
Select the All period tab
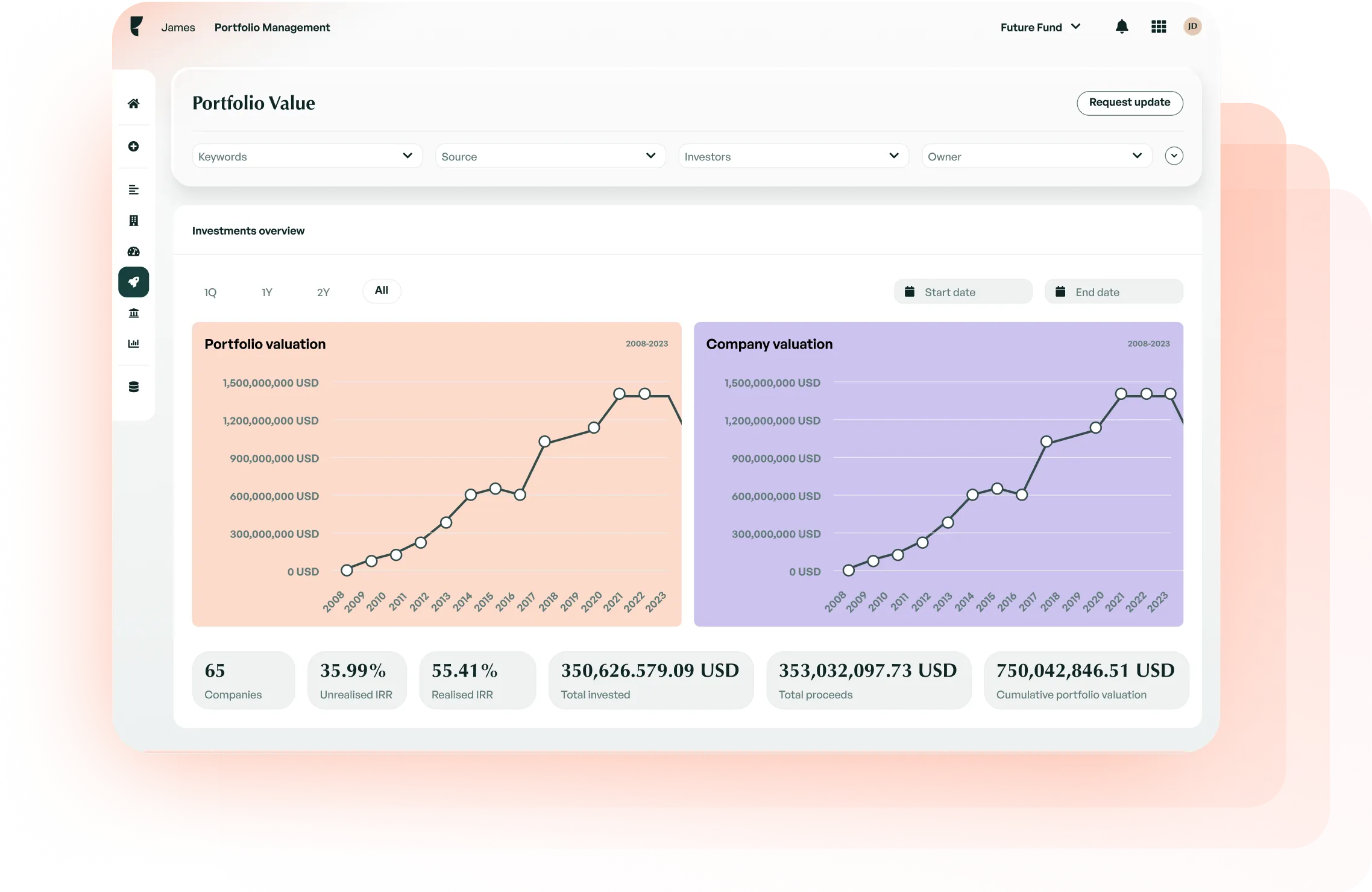(381, 290)
